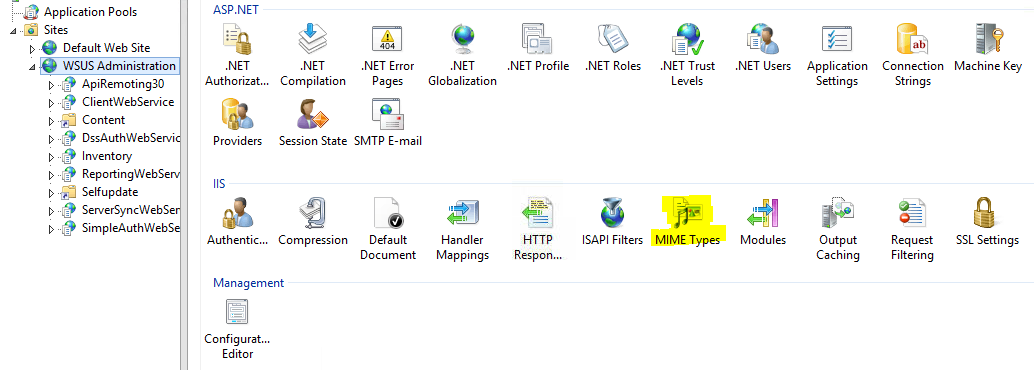Open Application Settings feature

point(837,56)
